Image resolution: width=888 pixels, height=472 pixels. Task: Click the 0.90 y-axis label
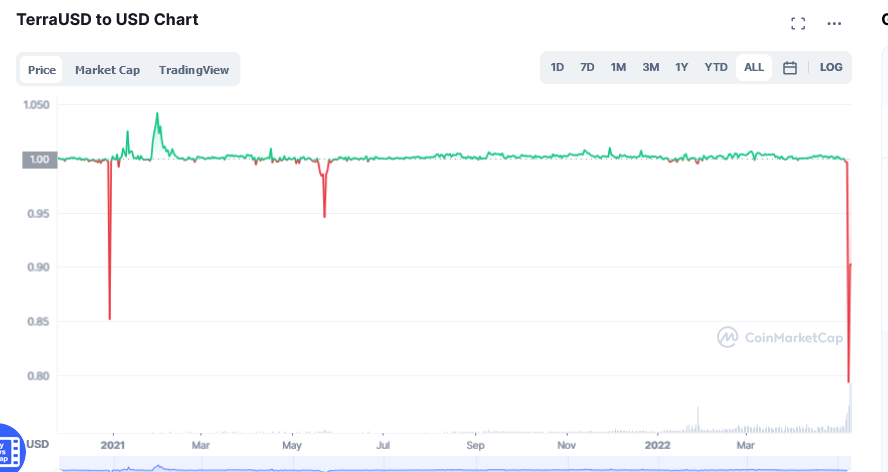pyautogui.click(x=39, y=267)
